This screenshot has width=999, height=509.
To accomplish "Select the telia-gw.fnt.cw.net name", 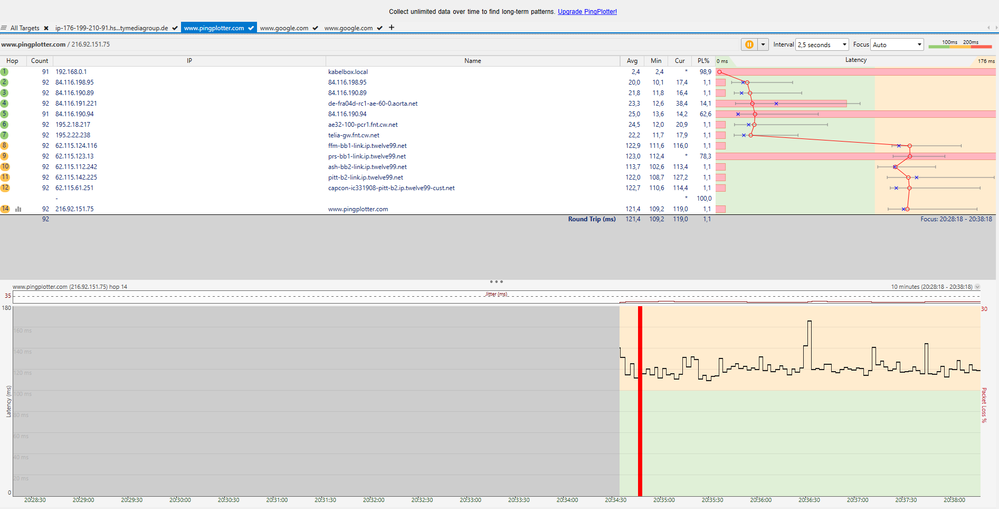I will click(x=354, y=135).
